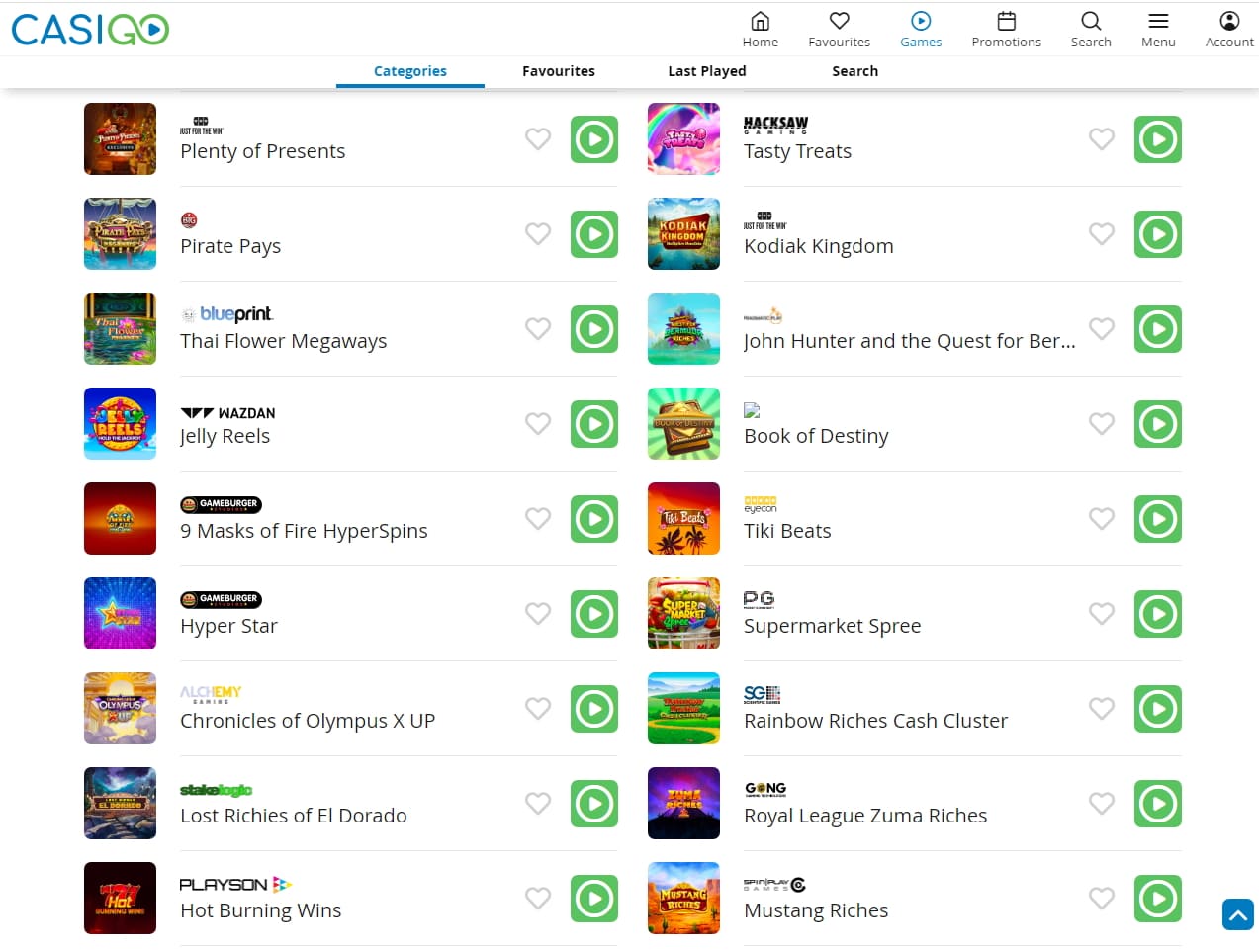1259x952 pixels.
Task: Switch to the Search tab
Action: point(855,71)
